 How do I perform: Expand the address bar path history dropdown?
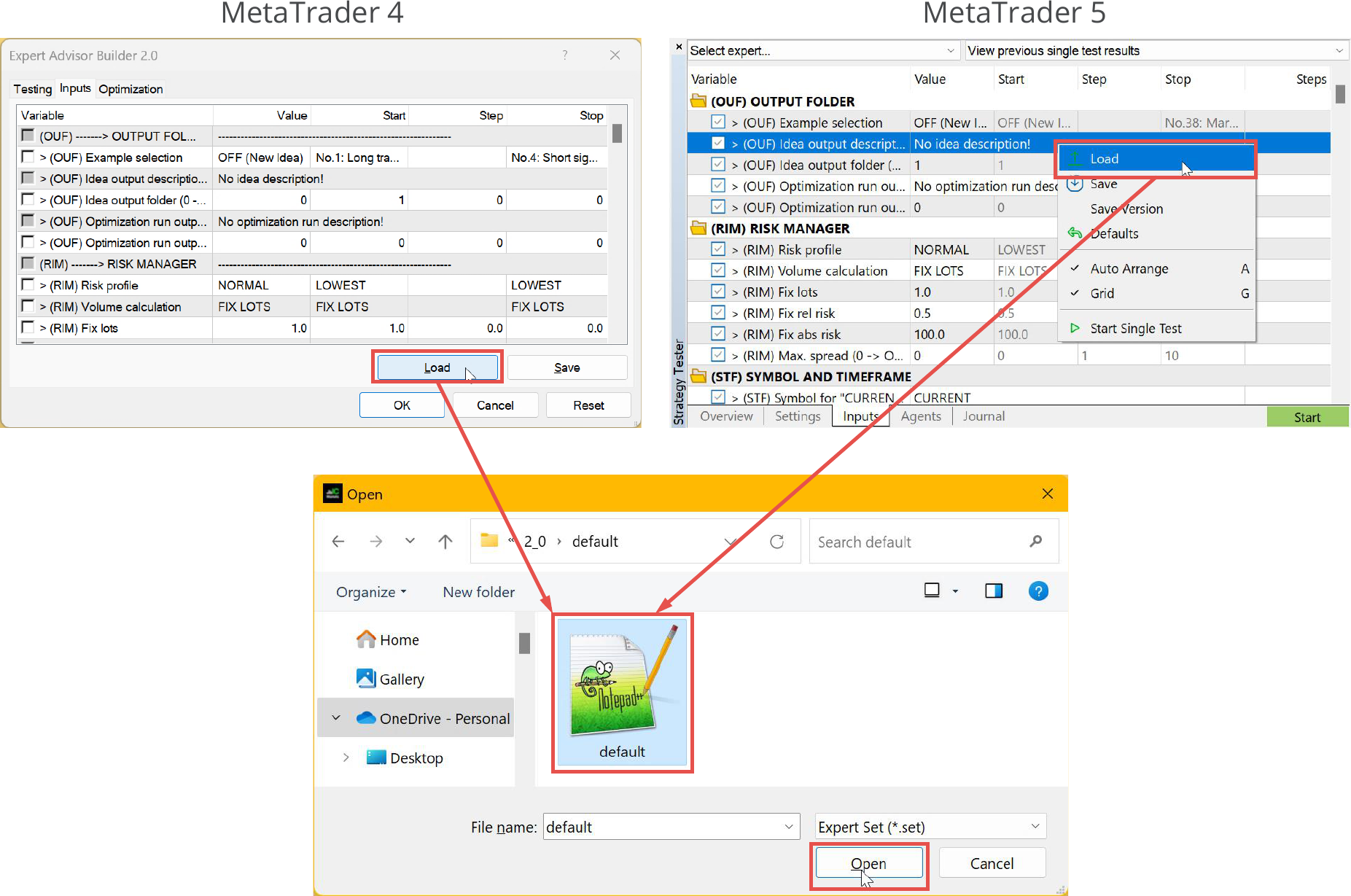[x=730, y=542]
